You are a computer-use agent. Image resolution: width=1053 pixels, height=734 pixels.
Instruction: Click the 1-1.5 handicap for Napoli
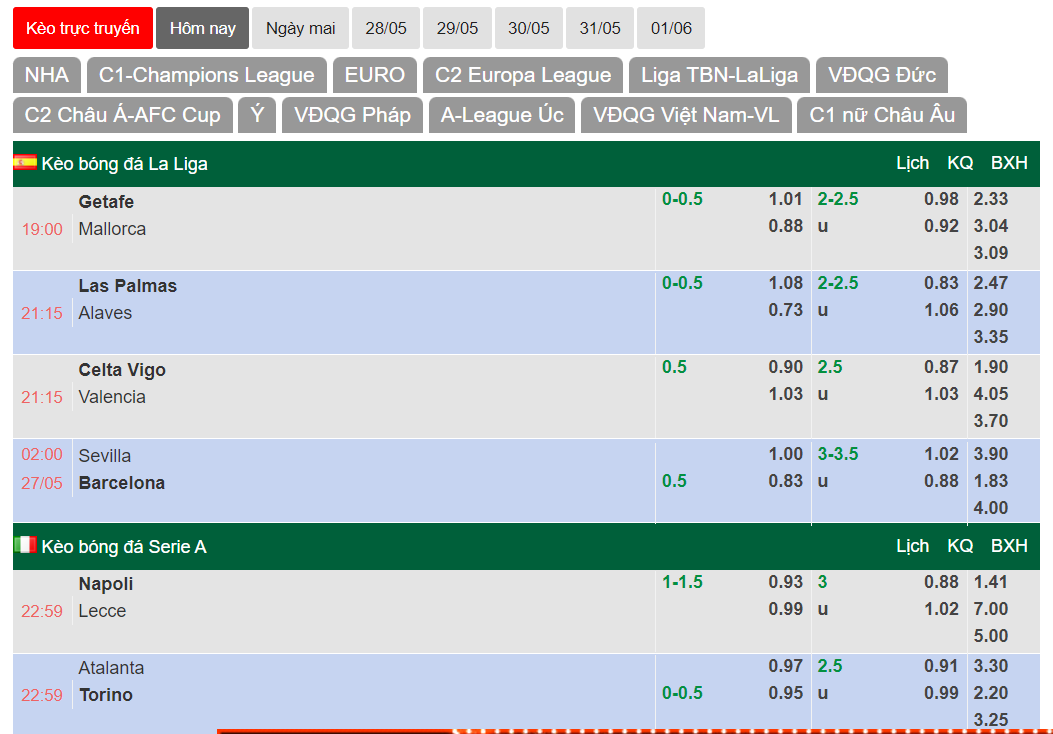point(682,582)
